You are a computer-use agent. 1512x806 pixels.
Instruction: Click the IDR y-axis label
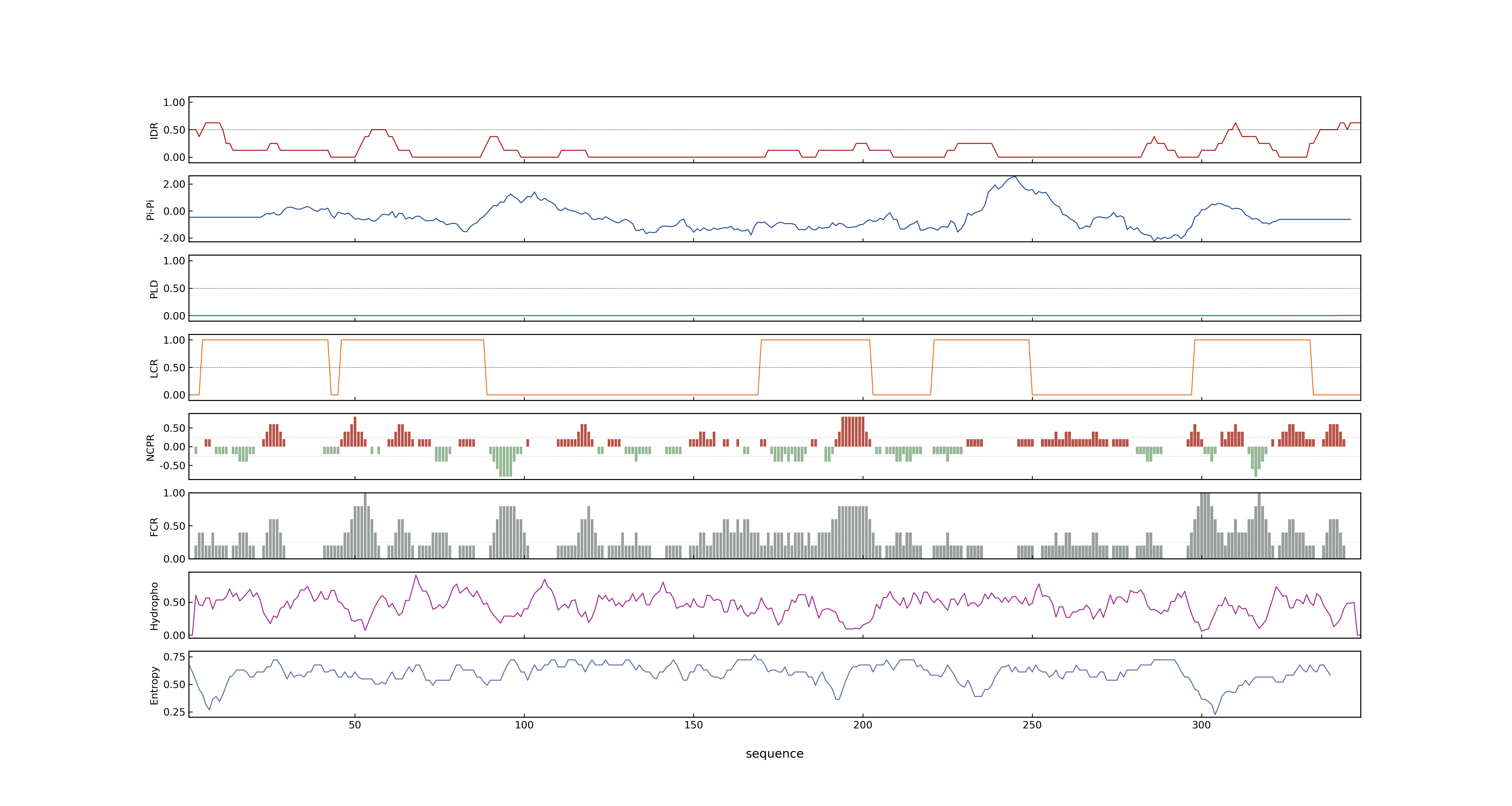pyautogui.click(x=154, y=130)
